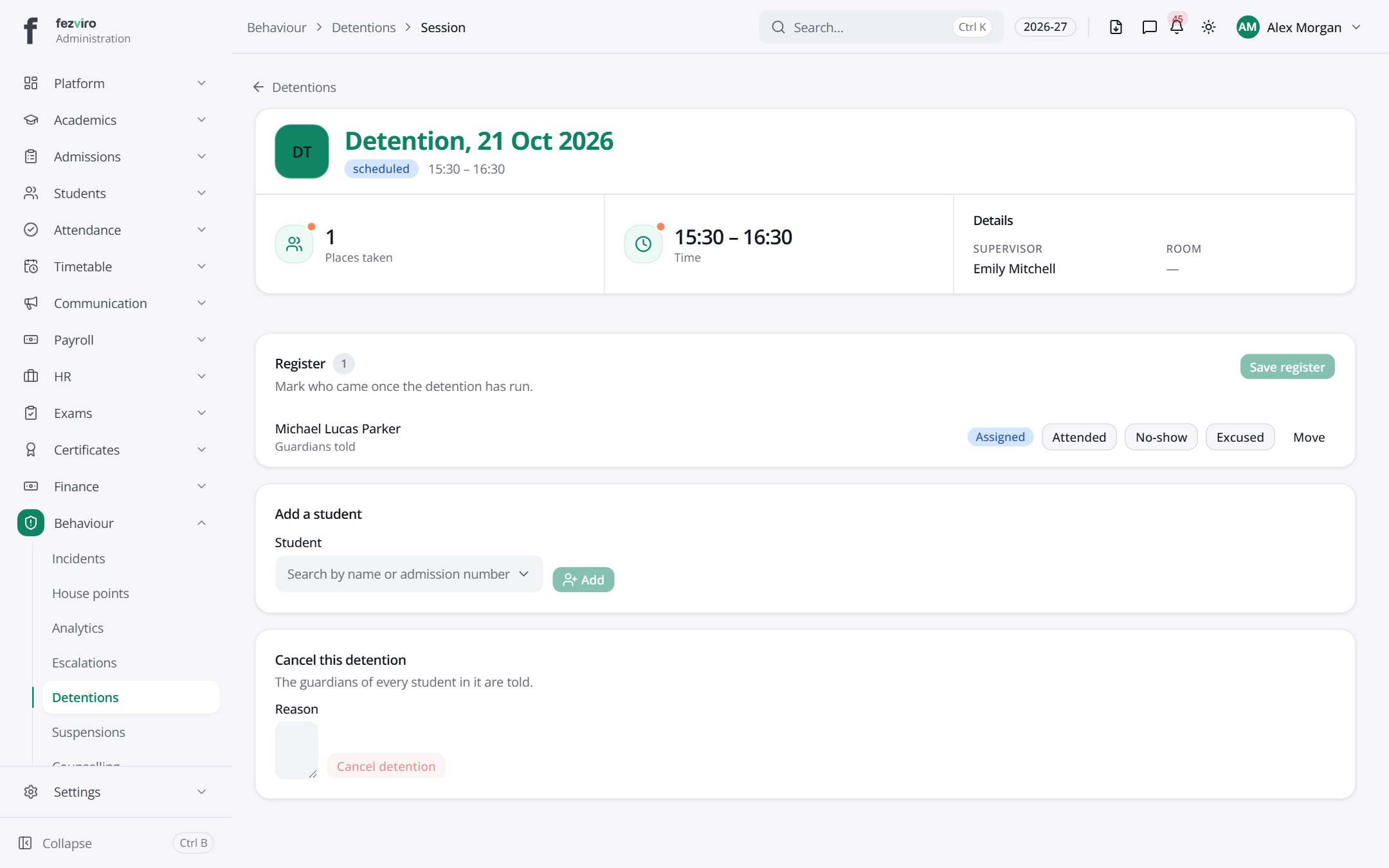Image resolution: width=1389 pixels, height=868 pixels.
Task: Set the student status to Excused
Action: pos(1240,437)
